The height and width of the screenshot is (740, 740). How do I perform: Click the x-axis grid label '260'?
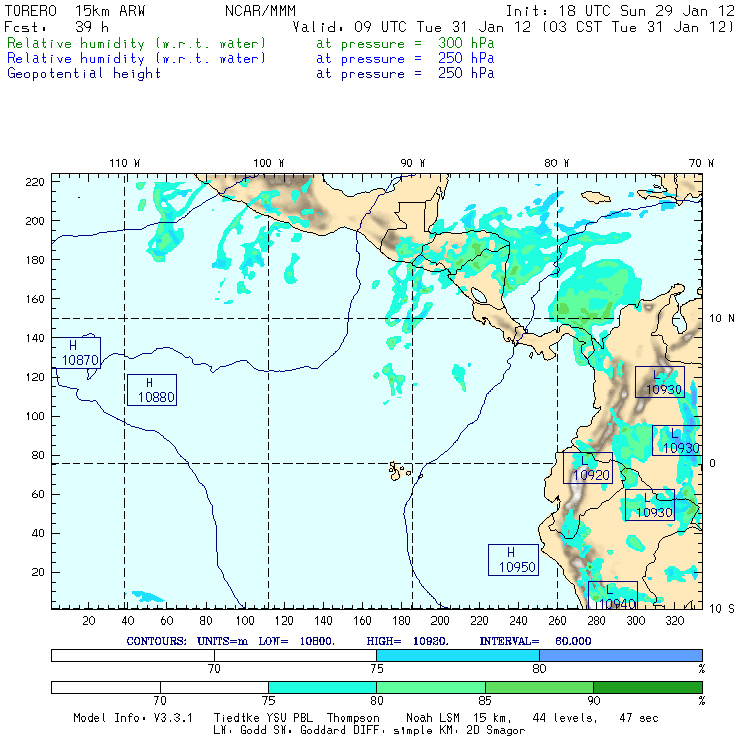click(557, 621)
